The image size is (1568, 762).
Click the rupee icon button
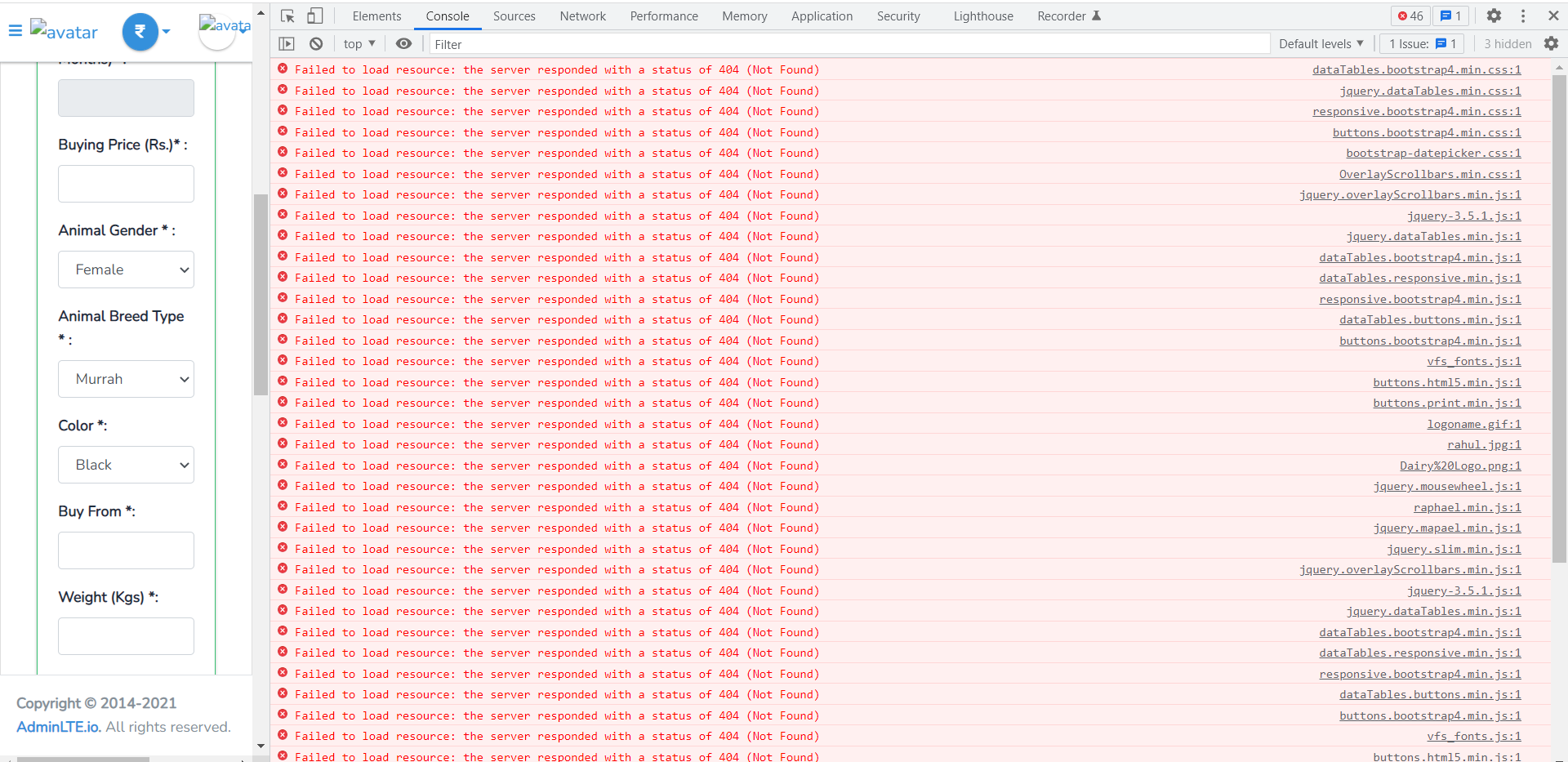coord(140,32)
